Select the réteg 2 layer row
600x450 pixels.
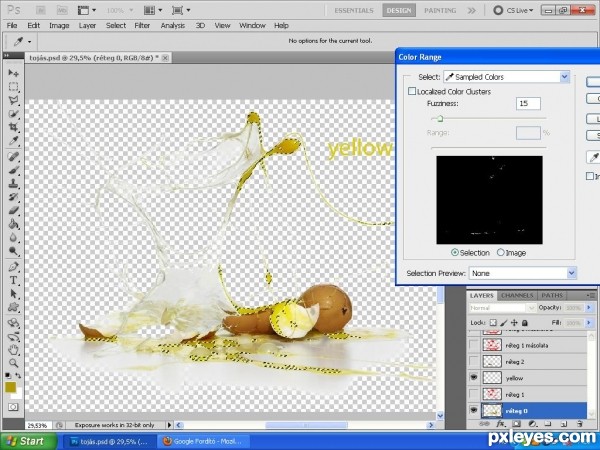(527, 361)
